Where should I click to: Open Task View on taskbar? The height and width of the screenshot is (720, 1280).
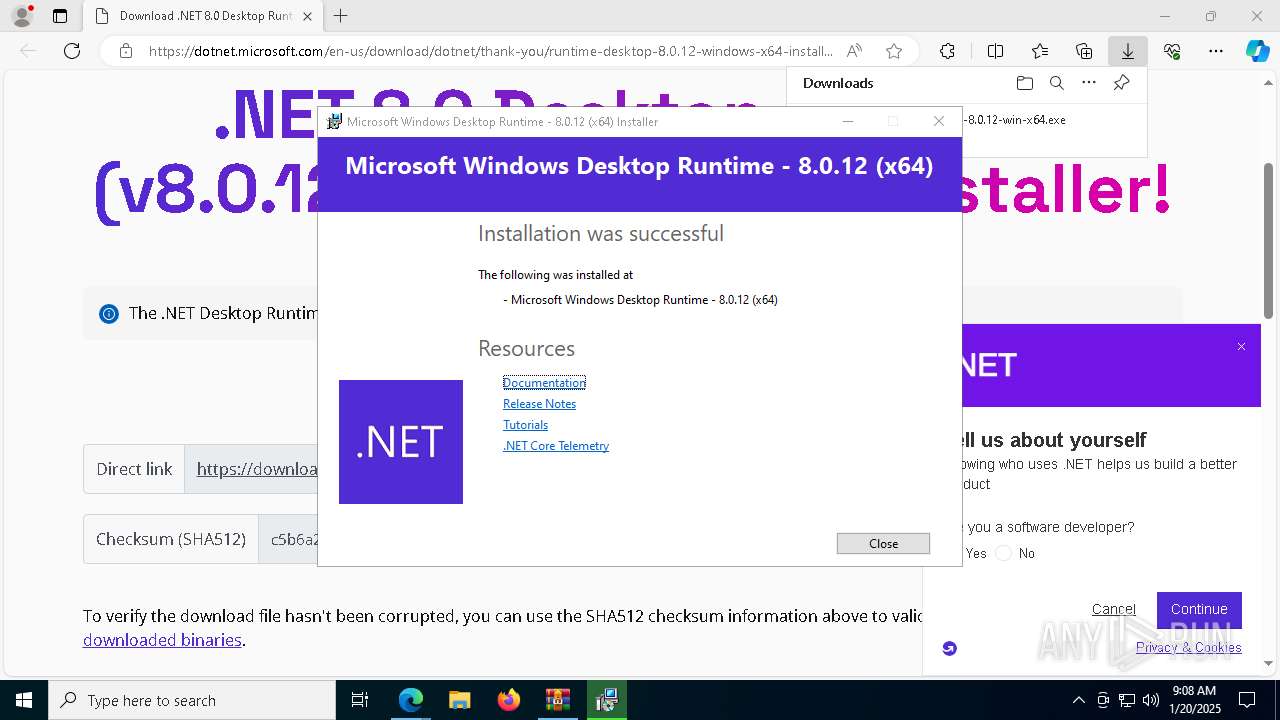click(360, 700)
